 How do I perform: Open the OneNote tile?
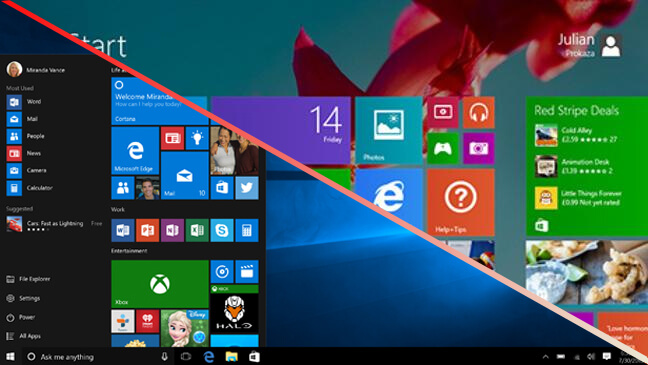coord(172,230)
